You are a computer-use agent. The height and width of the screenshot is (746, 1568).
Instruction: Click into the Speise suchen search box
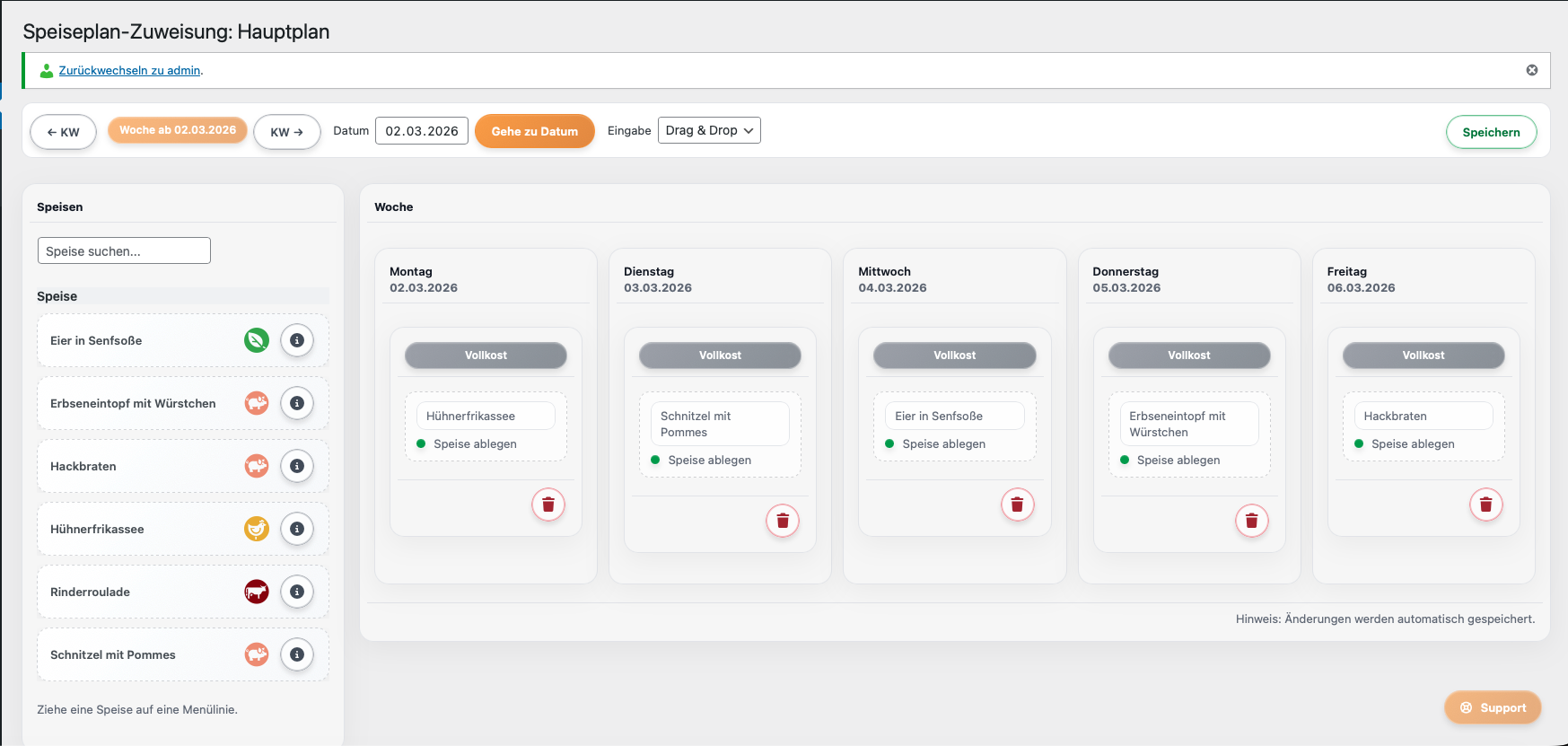click(124, 251)
